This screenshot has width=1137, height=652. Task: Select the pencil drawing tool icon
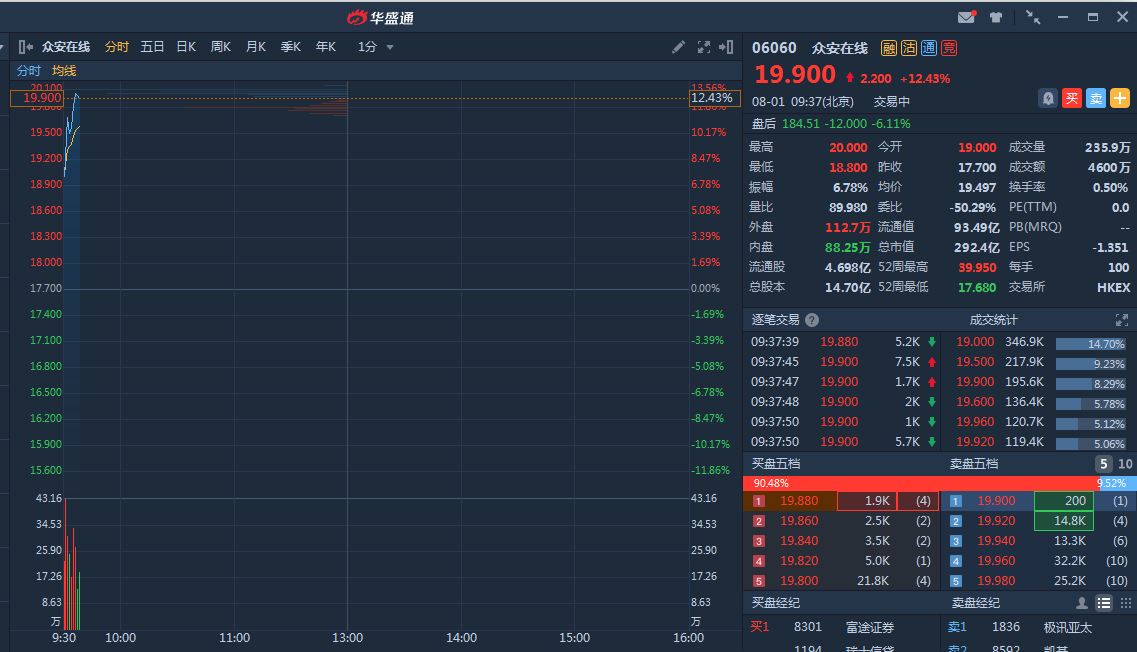(678, 47)
